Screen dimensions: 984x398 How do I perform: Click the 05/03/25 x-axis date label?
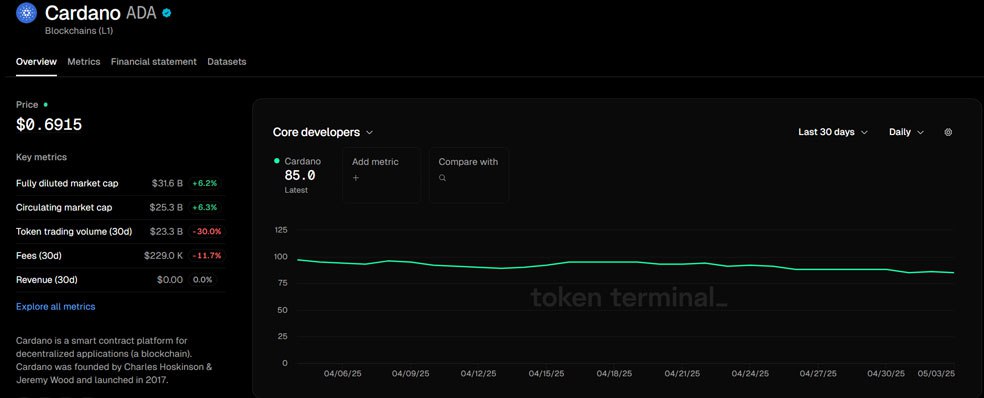point(936,374)
